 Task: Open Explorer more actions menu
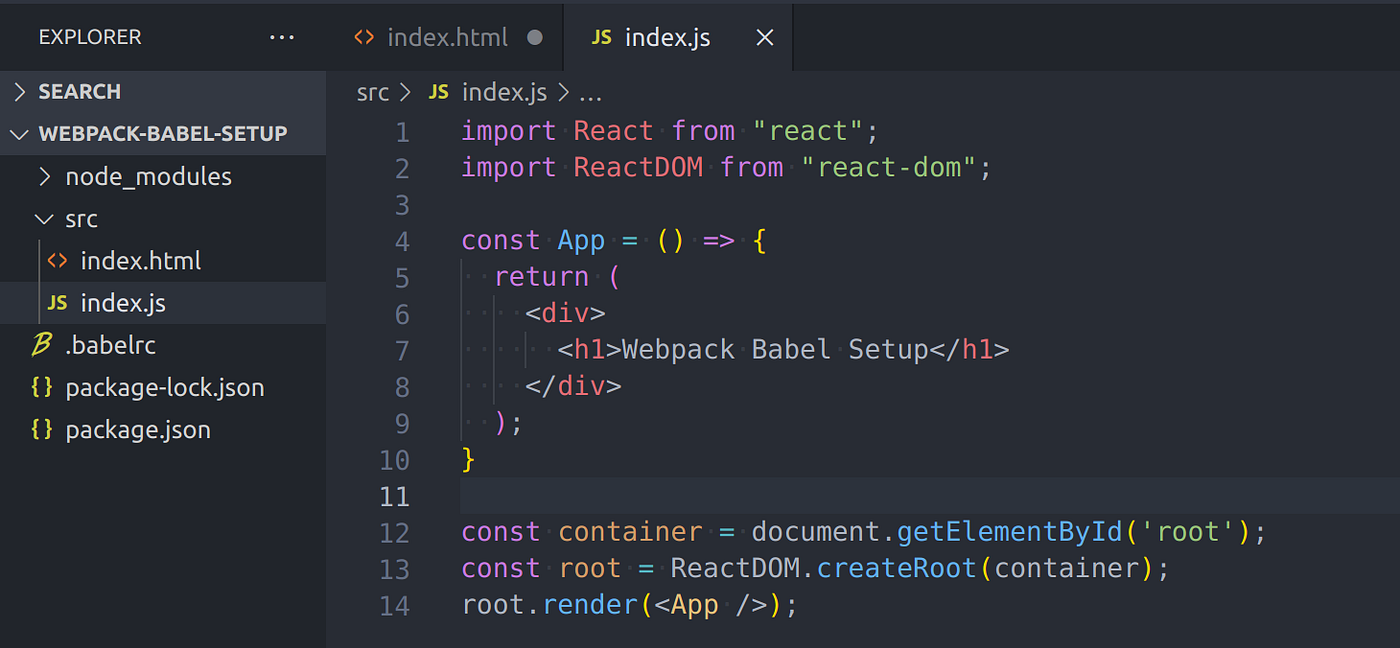click(x=281, y=37)
